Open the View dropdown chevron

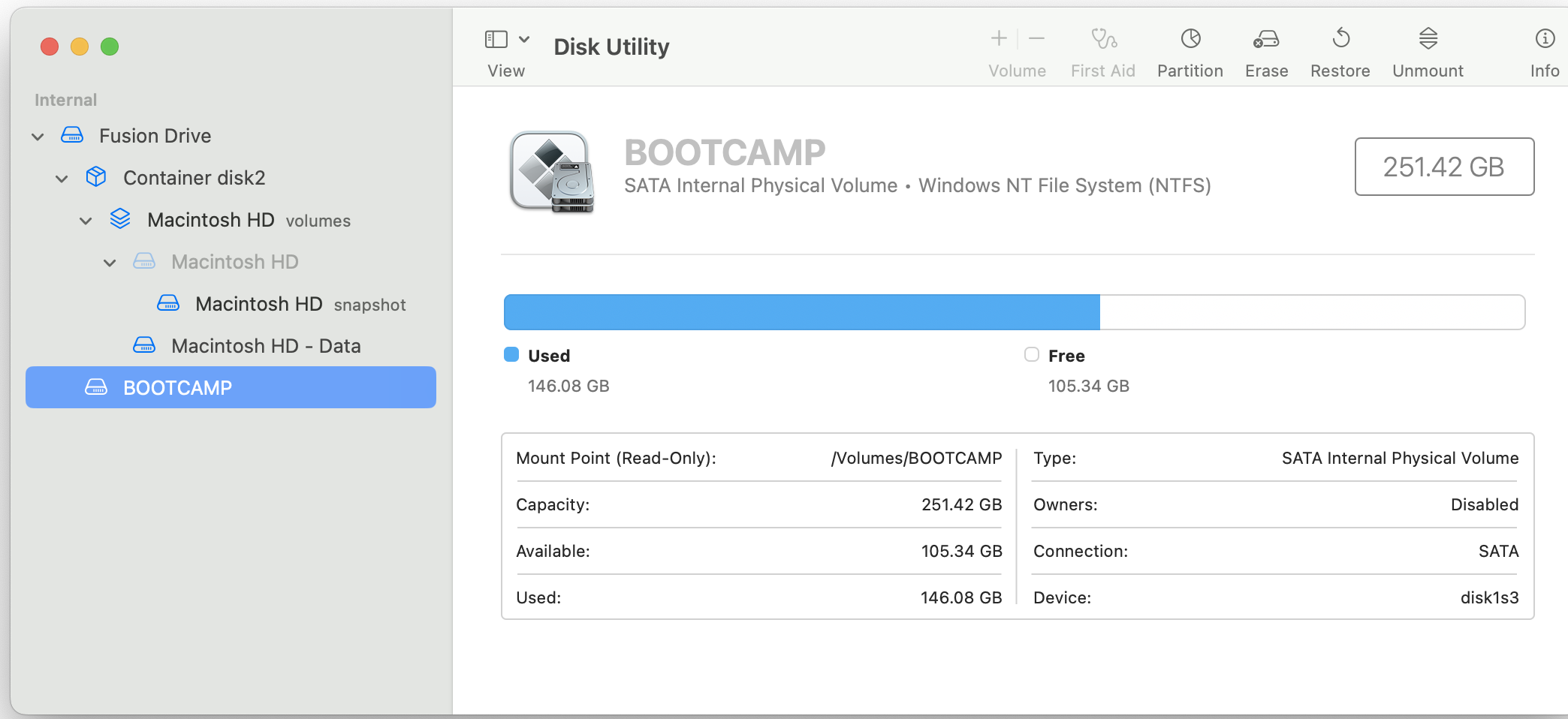[x=524, y=38]
